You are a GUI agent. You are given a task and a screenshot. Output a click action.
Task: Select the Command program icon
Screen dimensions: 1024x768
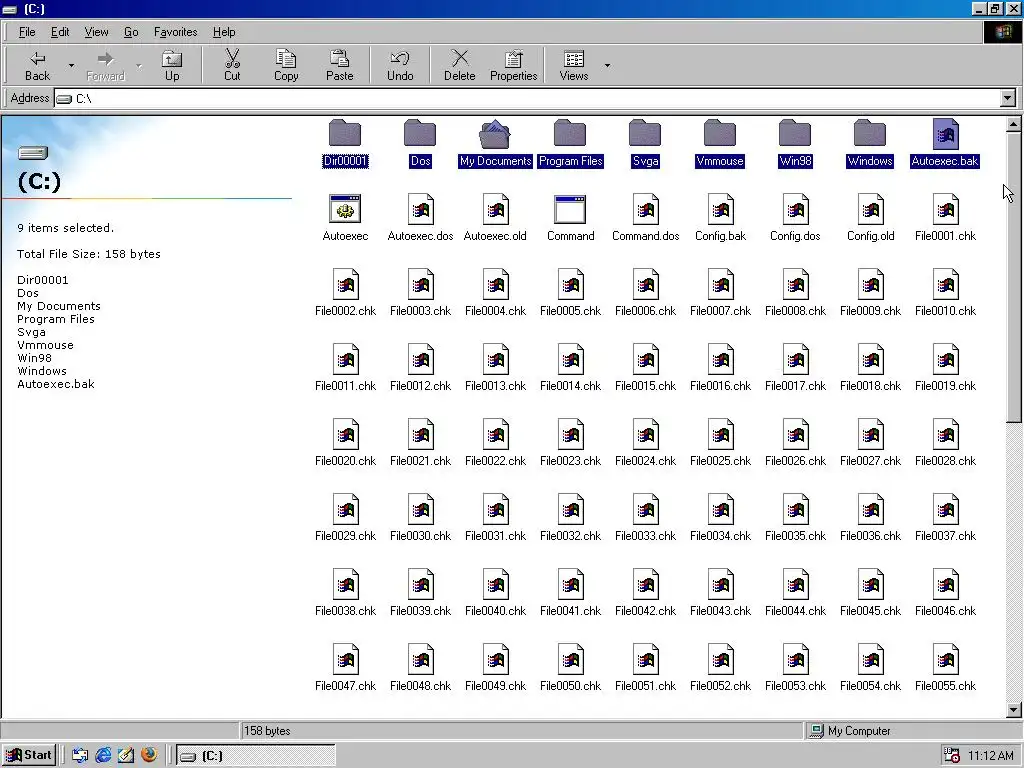point(570,209)
